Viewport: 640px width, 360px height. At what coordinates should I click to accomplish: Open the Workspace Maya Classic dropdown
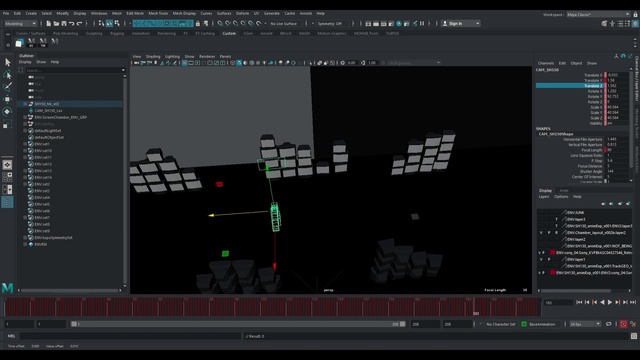coord(598,14)
